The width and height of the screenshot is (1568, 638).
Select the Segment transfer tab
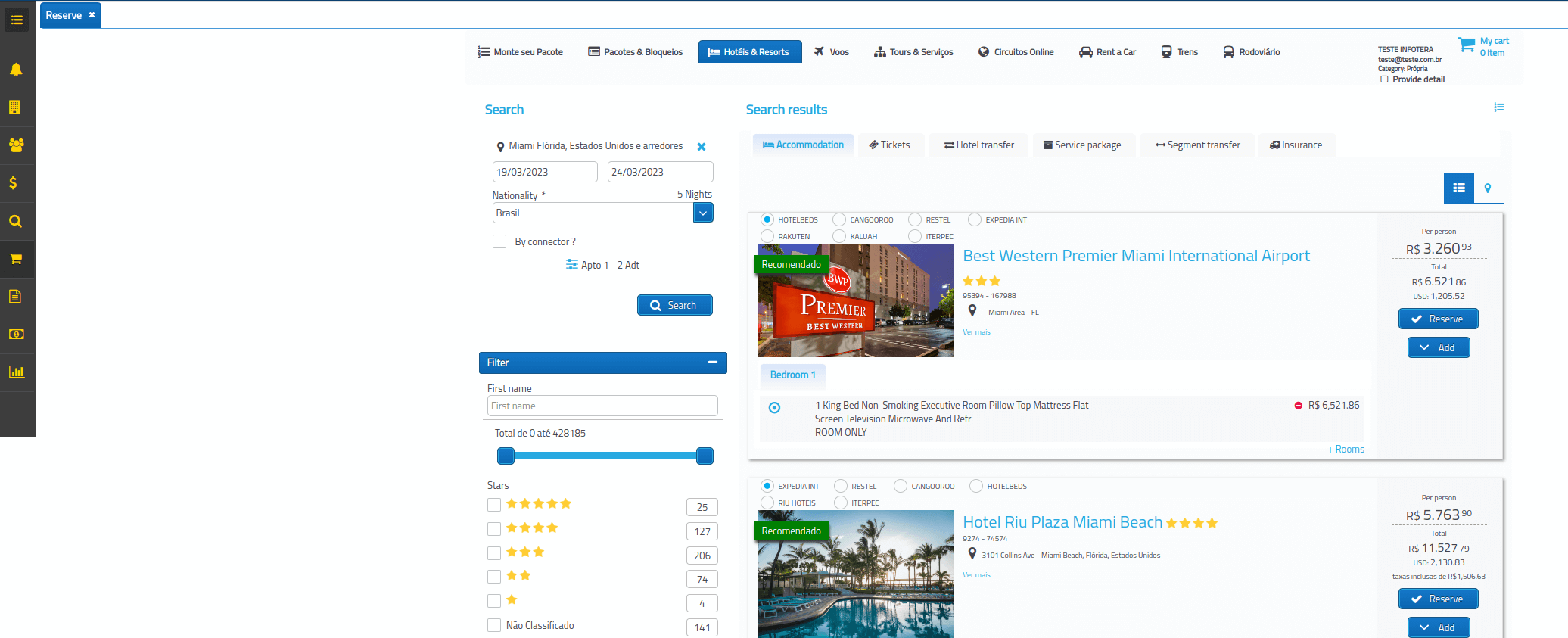coord(1198,145)
